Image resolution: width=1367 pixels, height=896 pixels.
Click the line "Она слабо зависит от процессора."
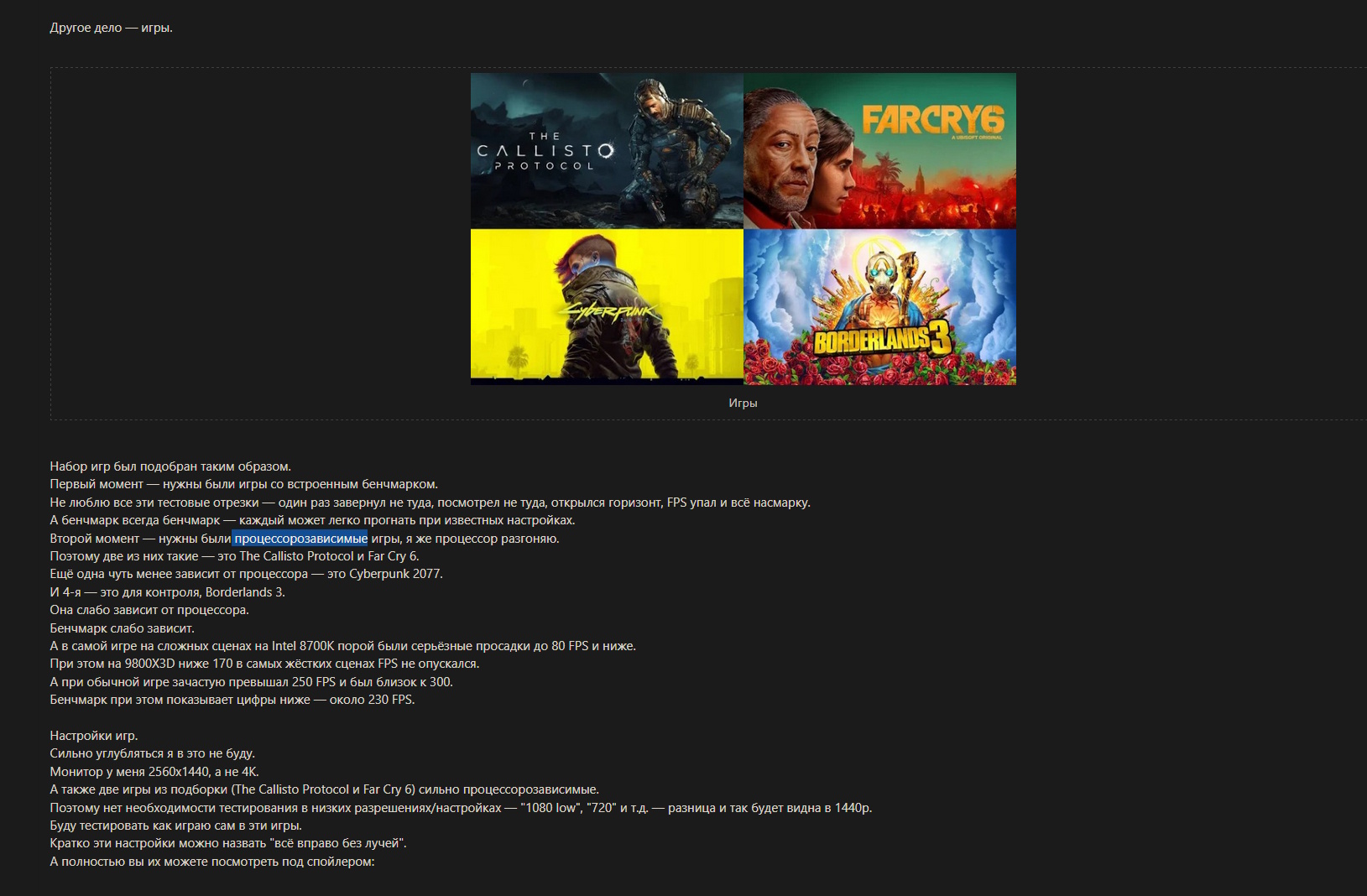tap(149, 610)
